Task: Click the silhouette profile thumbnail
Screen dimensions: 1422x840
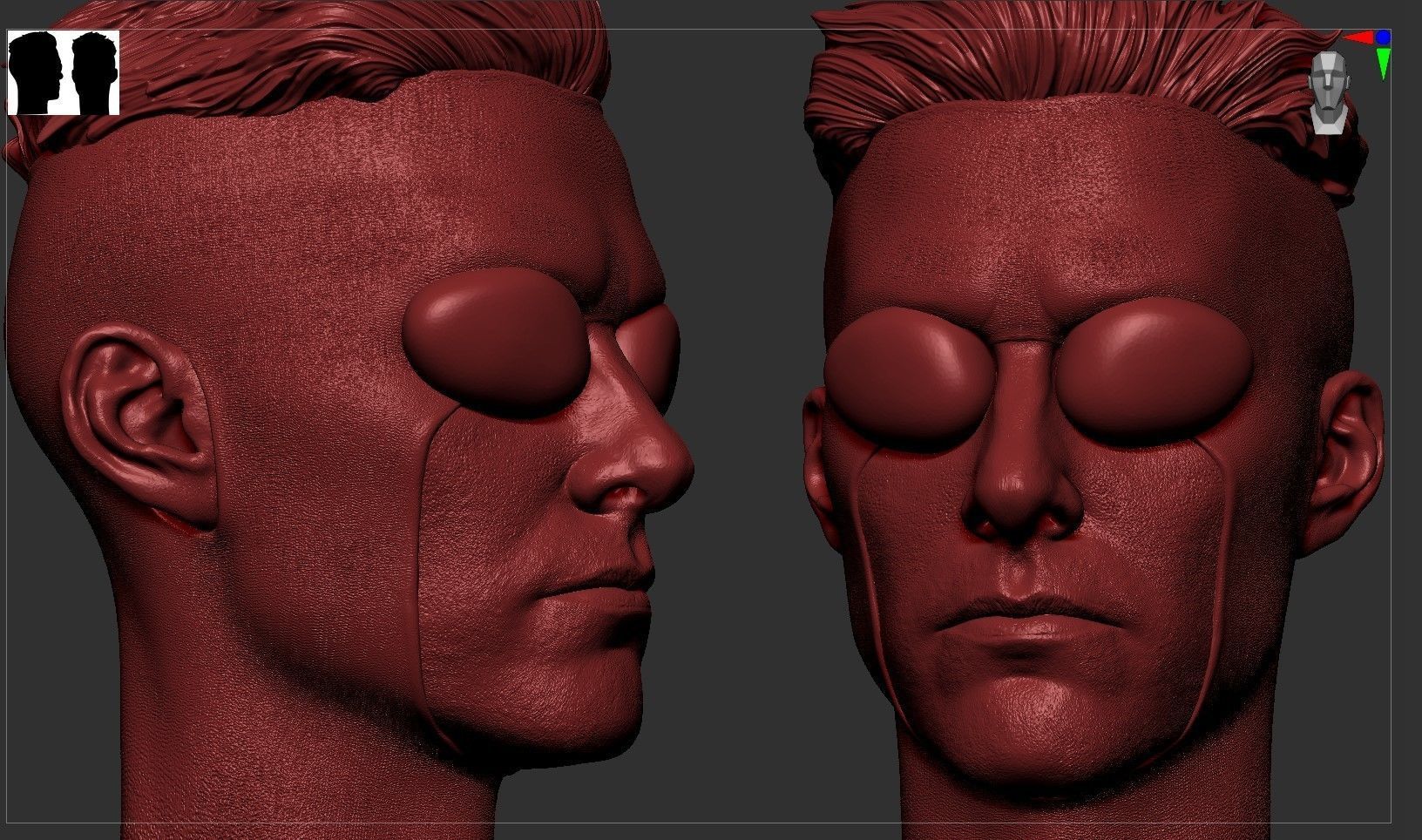Action: click(x=64, y=72)
